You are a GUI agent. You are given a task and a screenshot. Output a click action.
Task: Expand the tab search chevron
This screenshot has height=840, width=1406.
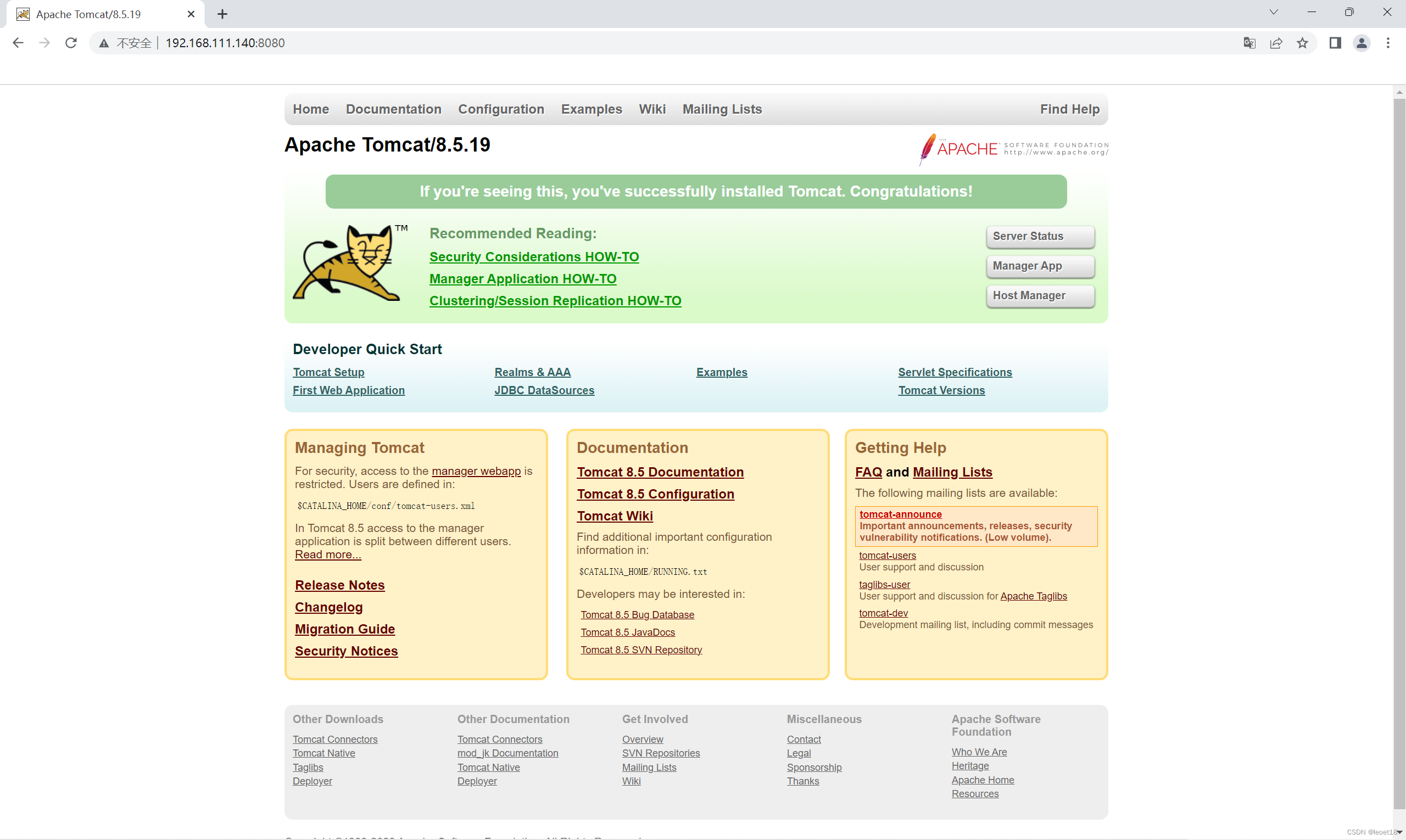click(1273, 13)
